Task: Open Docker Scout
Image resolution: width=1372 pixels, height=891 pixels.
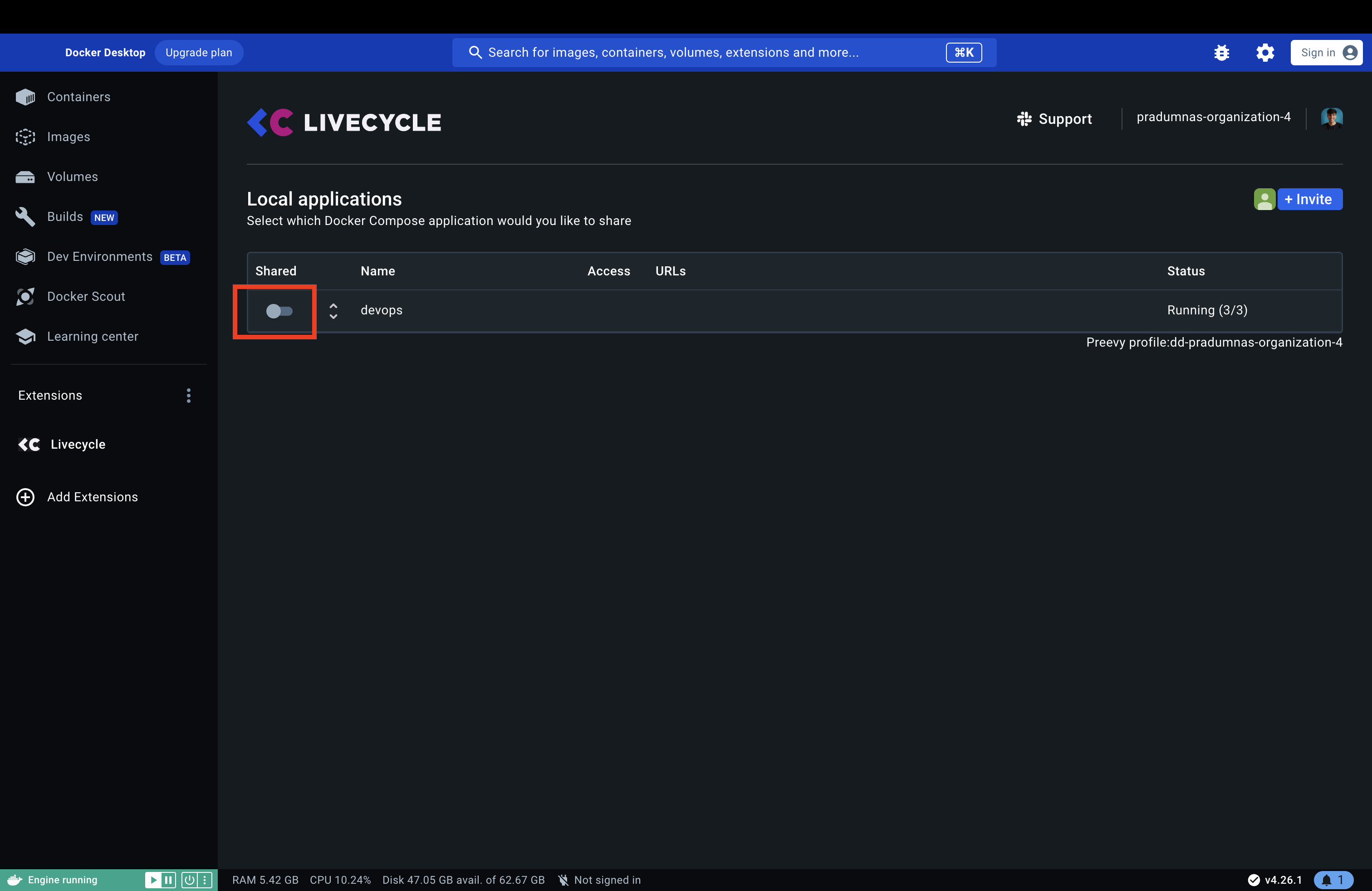Action: [x=86, y=296]
